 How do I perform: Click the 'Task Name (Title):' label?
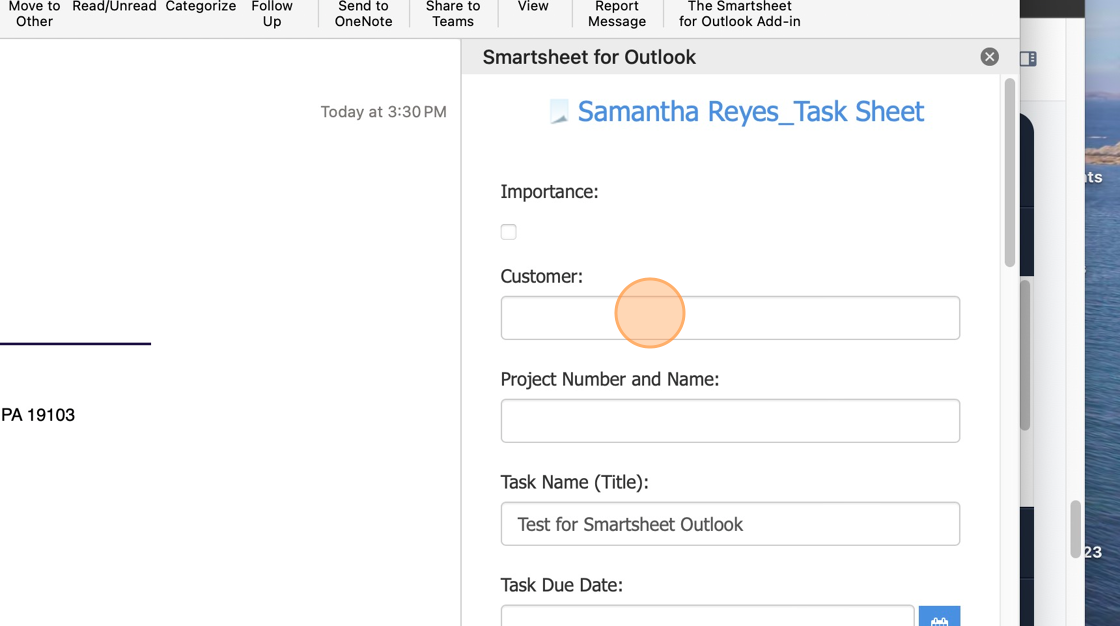(x=574, y=482)
